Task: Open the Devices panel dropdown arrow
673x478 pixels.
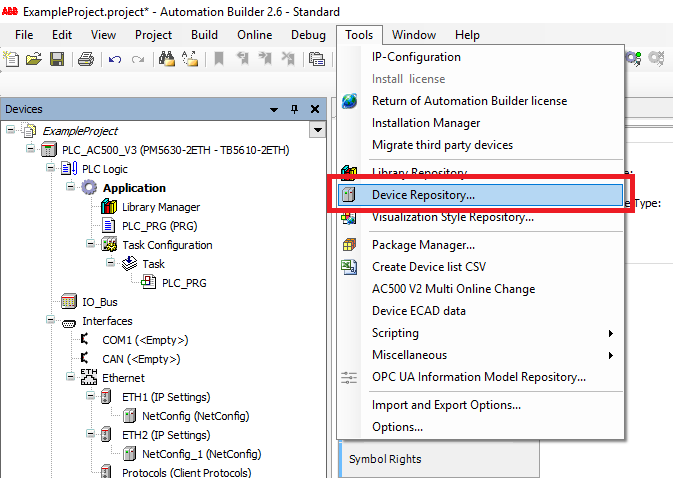Action: pyautogui.click(x=274, y=109)
